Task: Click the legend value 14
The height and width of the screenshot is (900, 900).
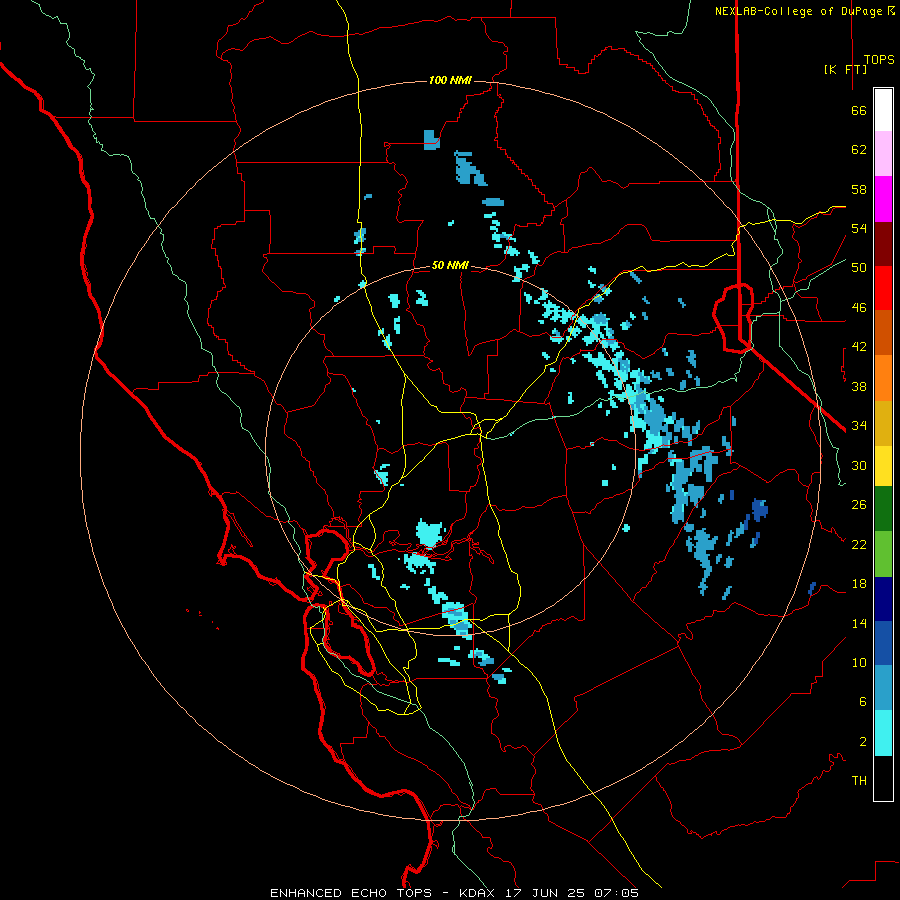Action: (859, 623)
